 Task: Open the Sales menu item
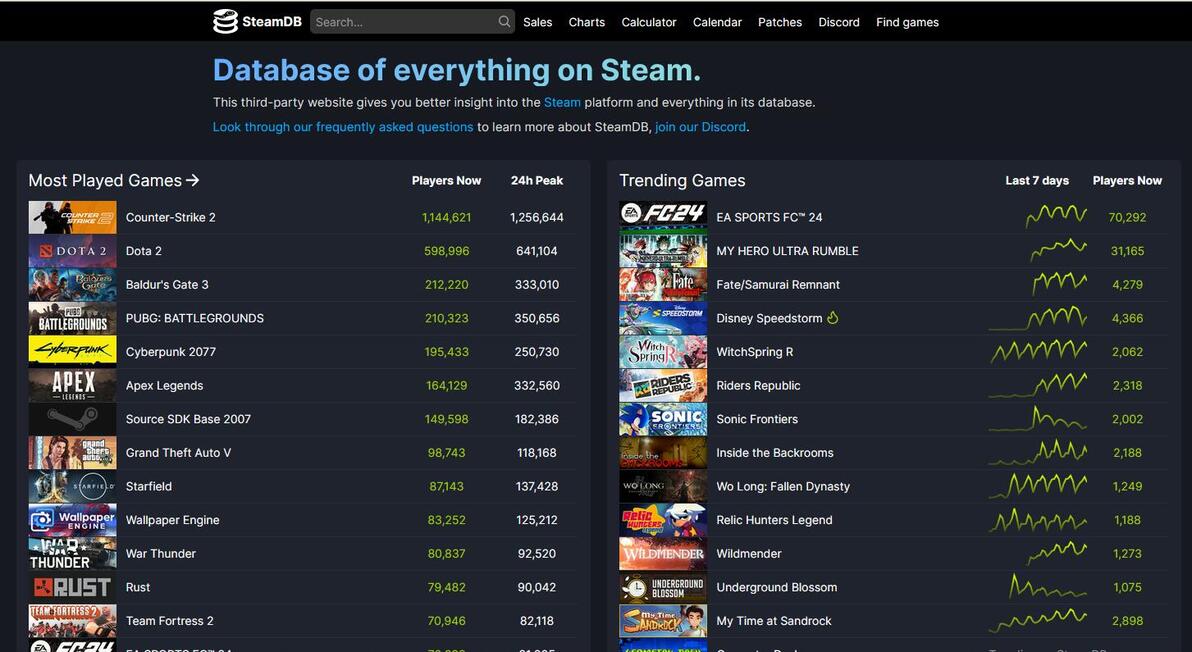tap(537, 22)
